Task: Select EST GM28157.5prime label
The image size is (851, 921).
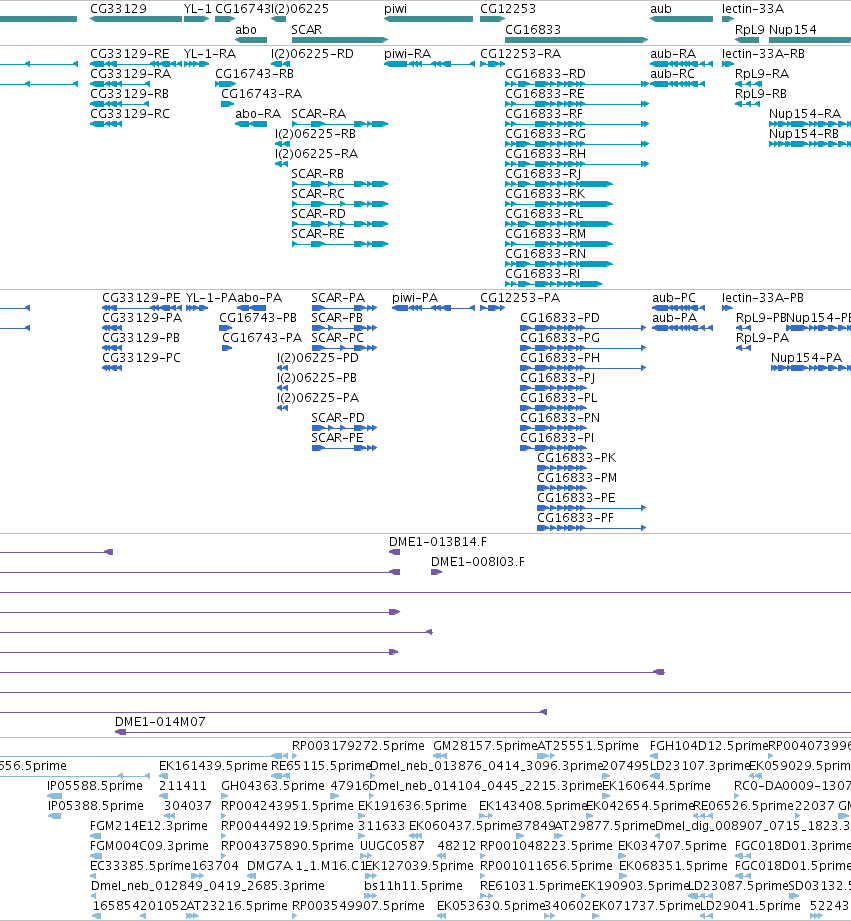Action: coord(485,745)
